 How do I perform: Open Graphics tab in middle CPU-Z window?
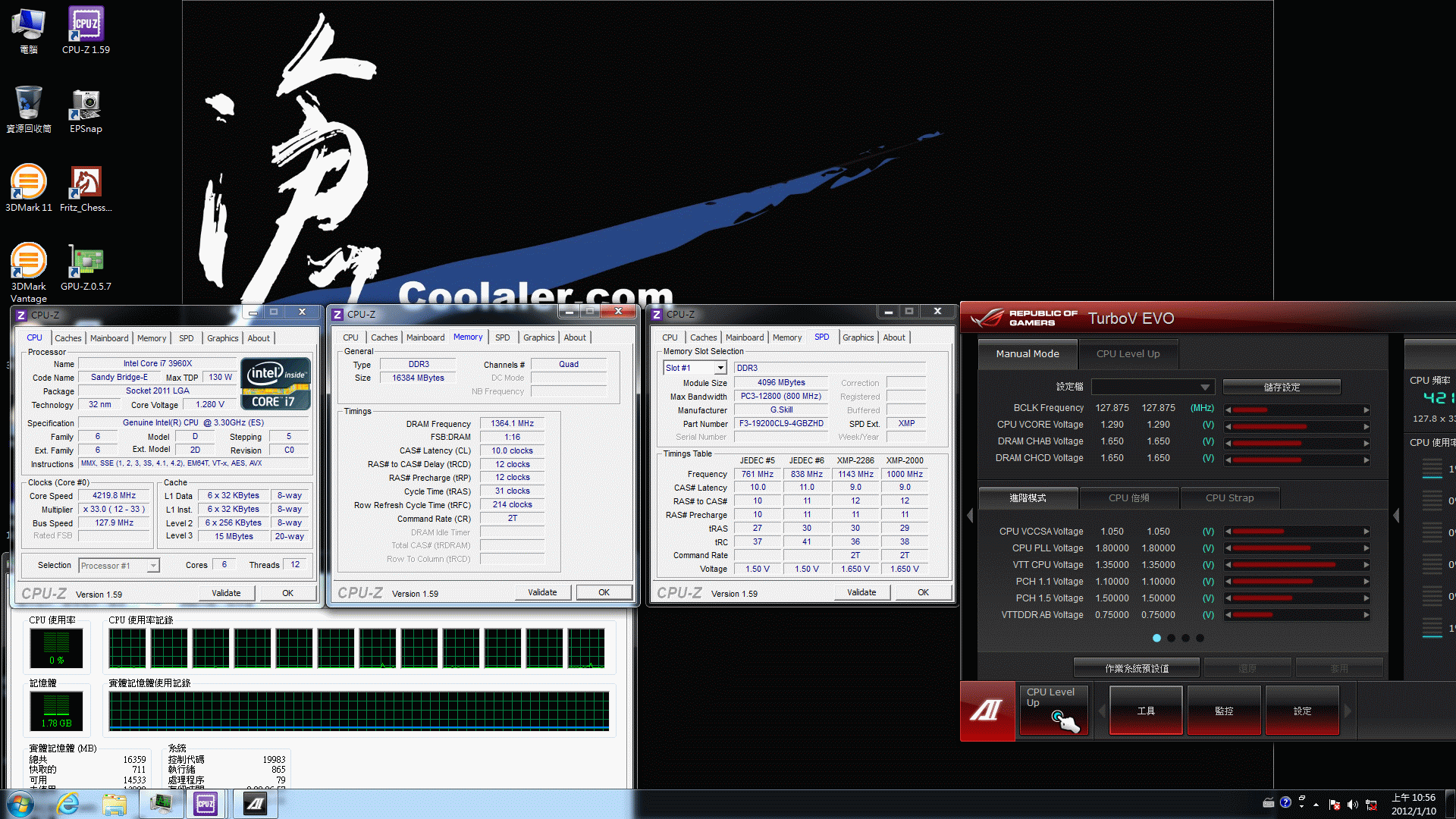tap(539, 337)
